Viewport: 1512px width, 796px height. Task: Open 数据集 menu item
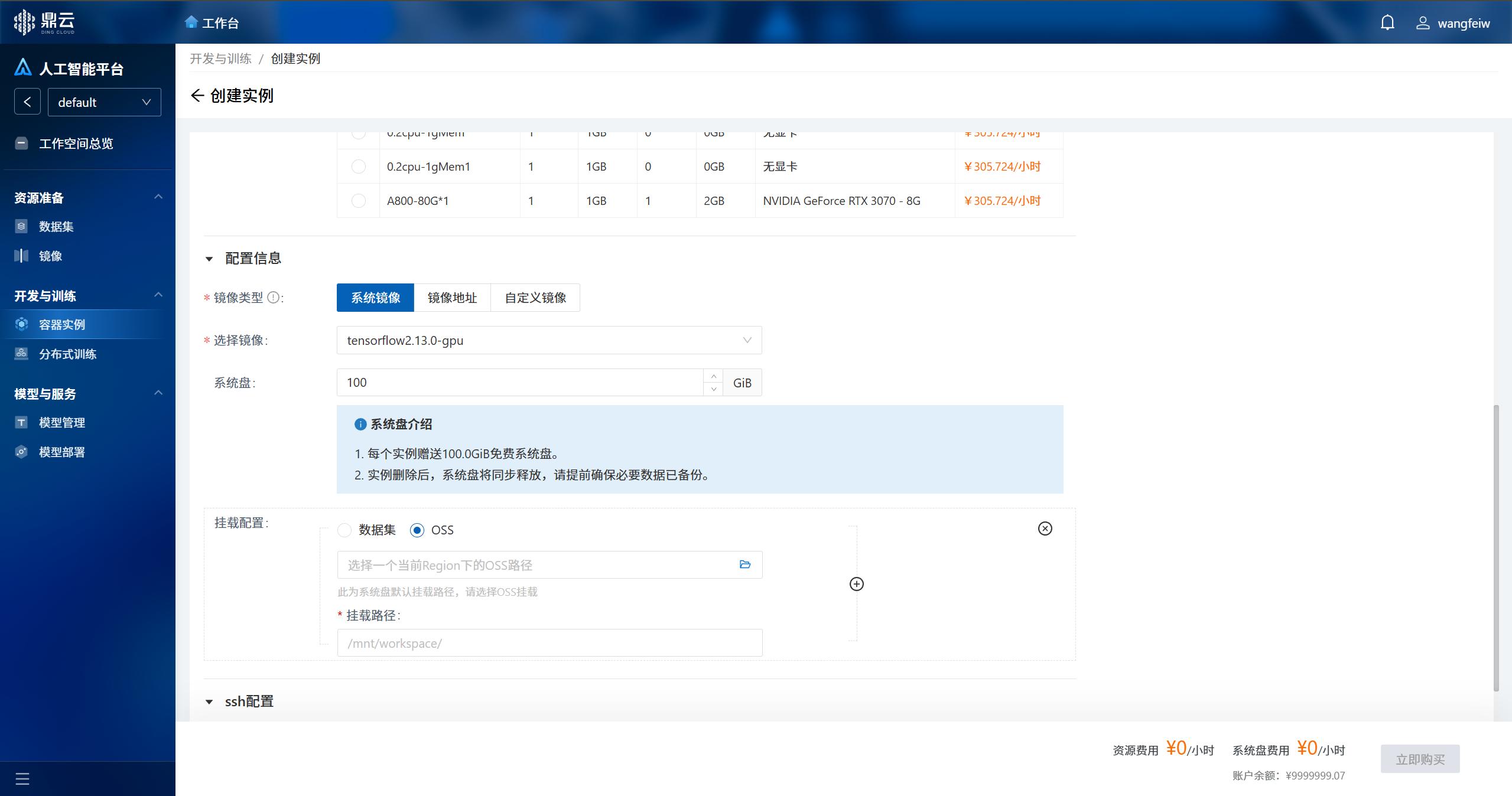coord(56,227)
